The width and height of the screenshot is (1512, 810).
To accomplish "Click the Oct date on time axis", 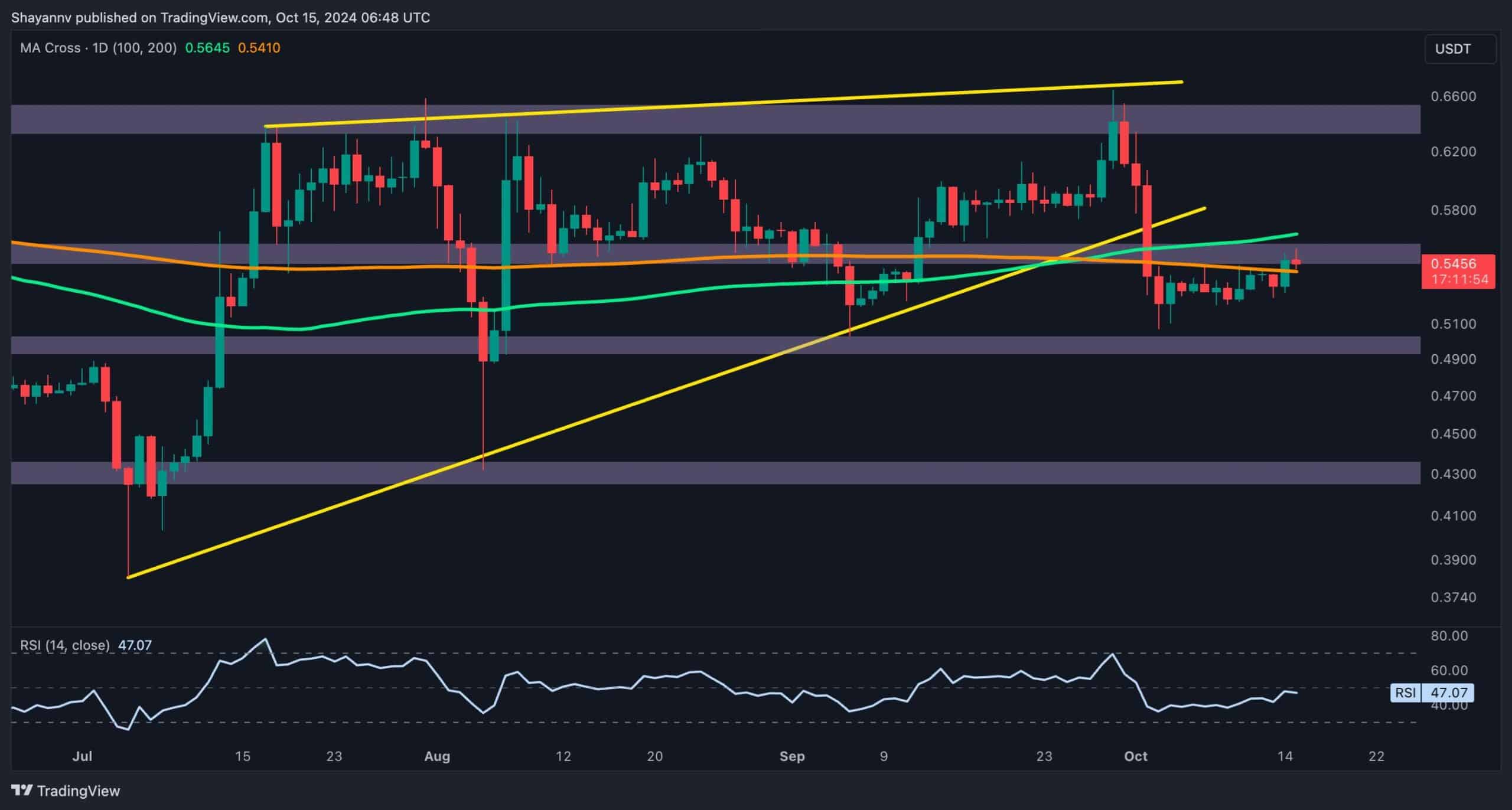I will click(x=1136, y=756).
